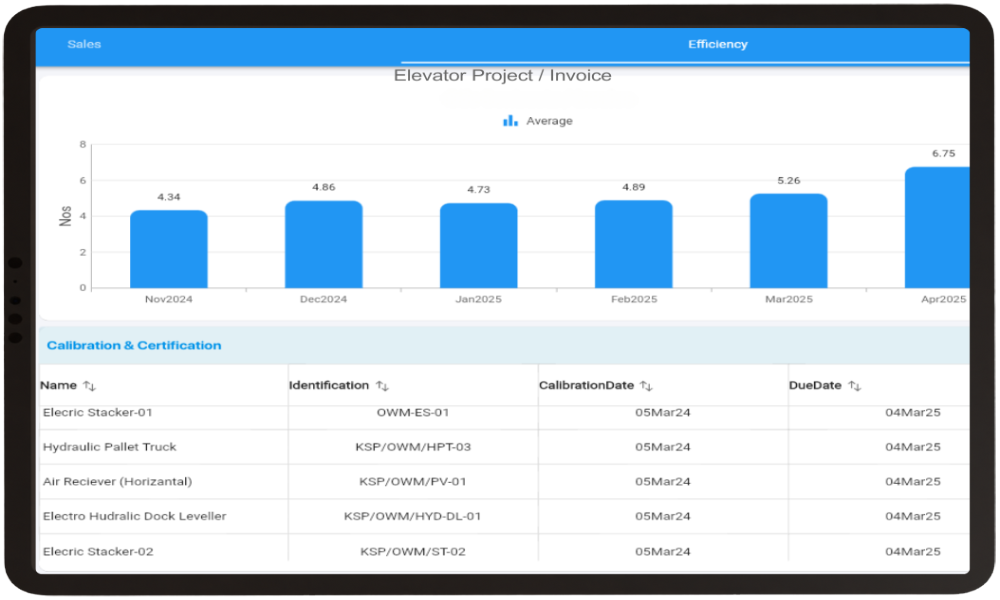Viewport: 1000px width, 600px height.
Task: Select the Feb2025 bar showing 4.89
Action: click(x=634, y=245)
